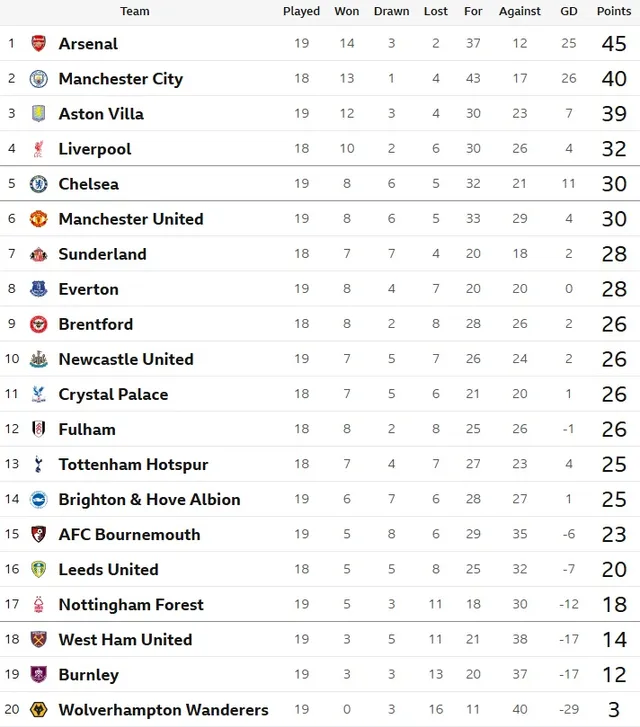Click the Wolverhampton Wanderers crest icon

[39, 709]
